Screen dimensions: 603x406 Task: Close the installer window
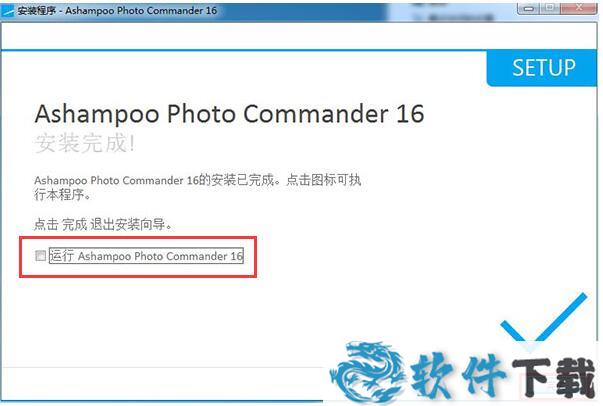pos(579,8)
